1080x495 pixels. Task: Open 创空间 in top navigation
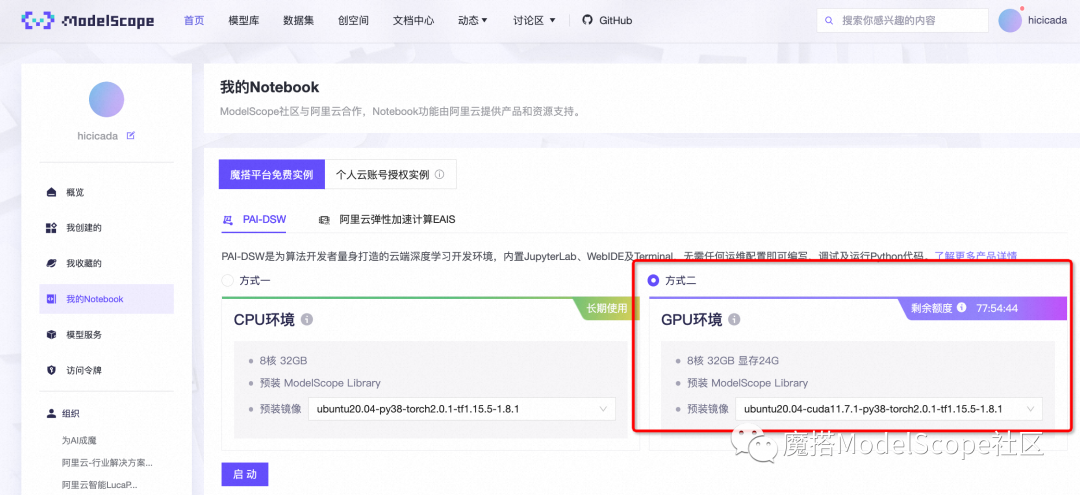[x=353, y=21]
